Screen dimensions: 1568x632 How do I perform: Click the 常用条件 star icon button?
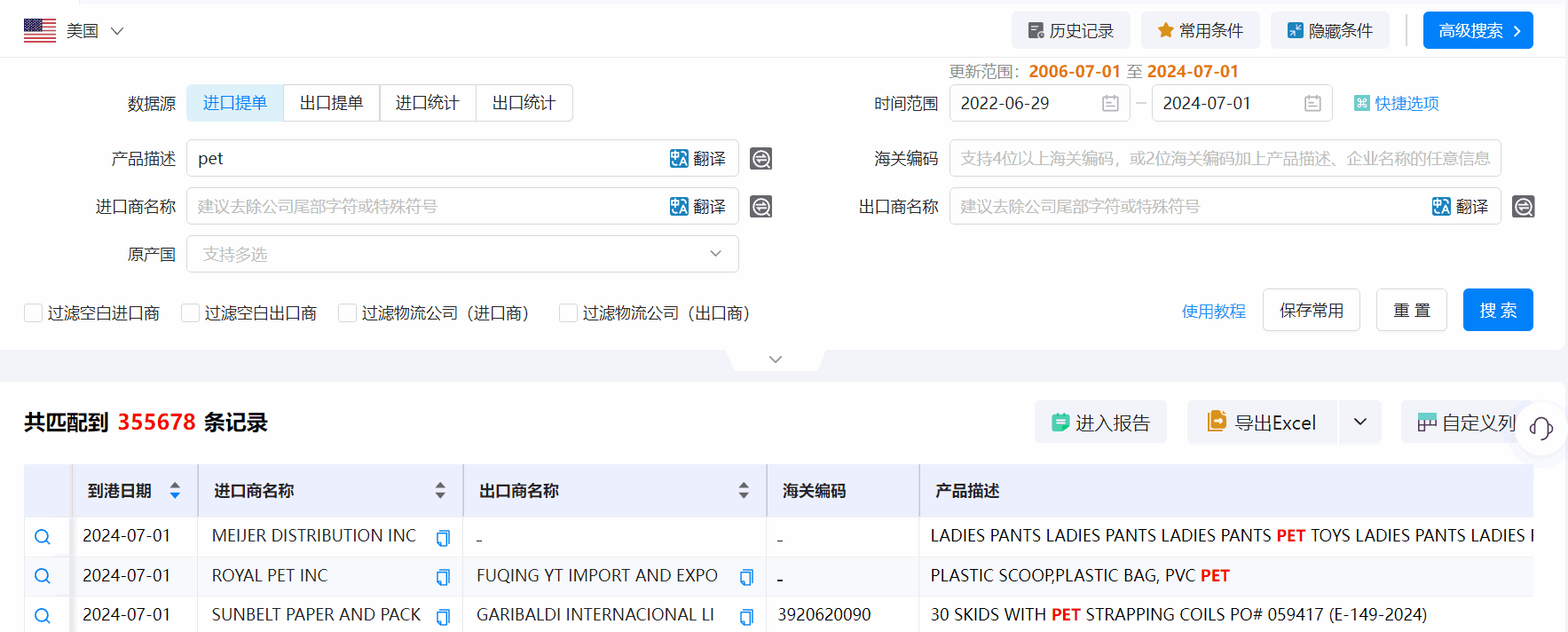pyautogui.click(x=1200, y=29)
